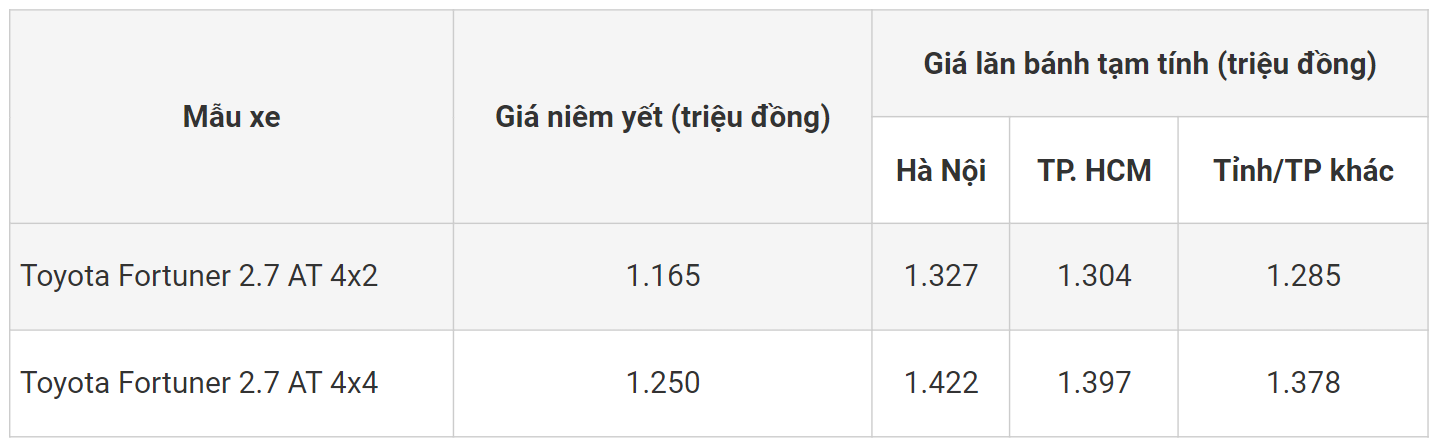
Task: Click "4x2" text in the first data row
Action: coord(356,276)
